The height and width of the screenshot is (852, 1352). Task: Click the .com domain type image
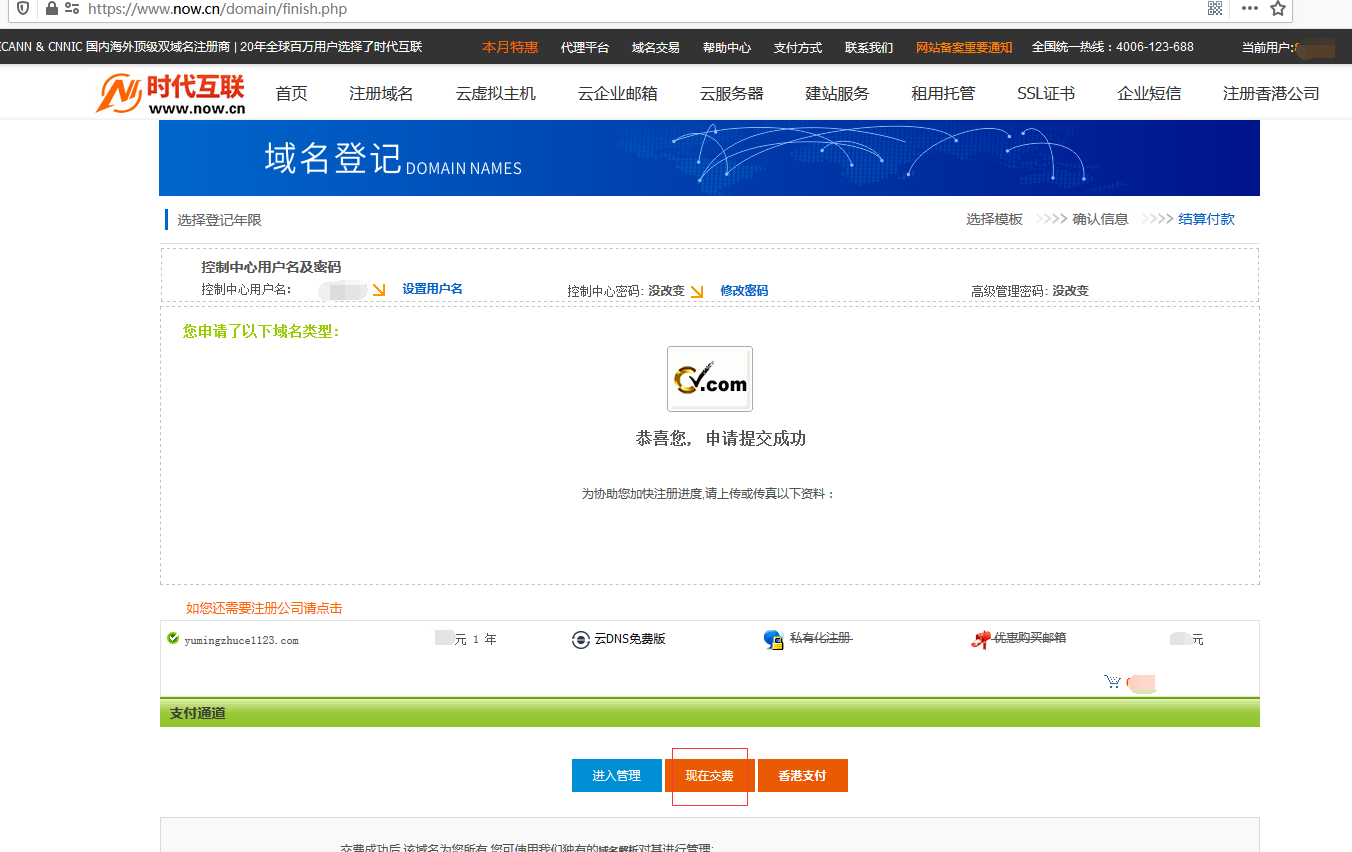(709, 379)
